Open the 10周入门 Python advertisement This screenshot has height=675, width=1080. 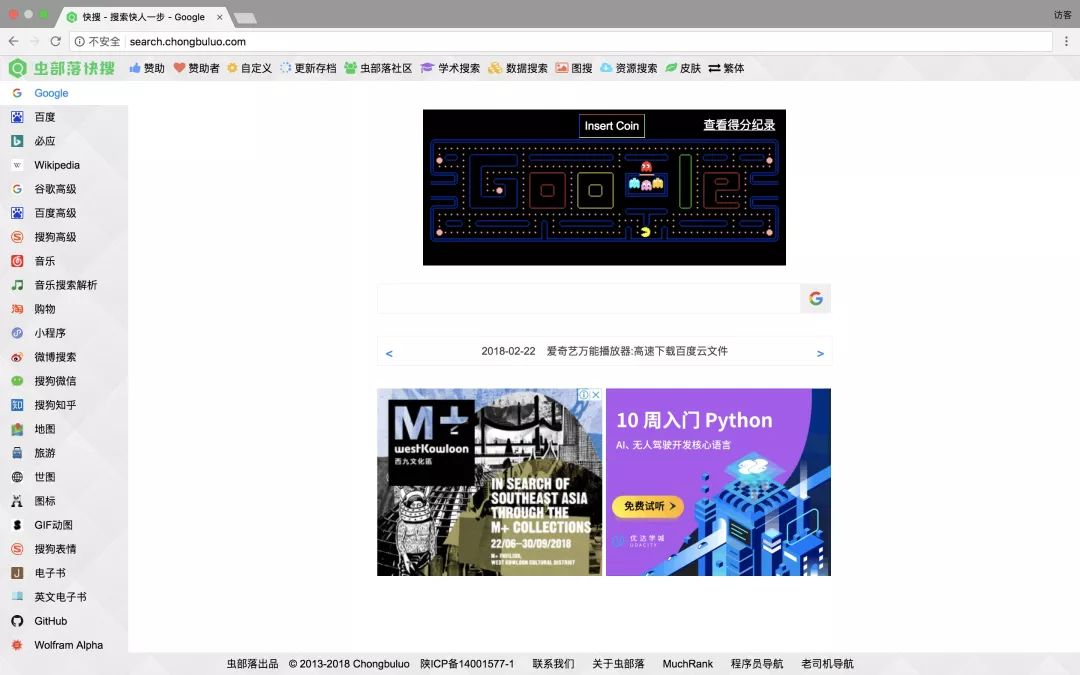click(x=718, y=482)
